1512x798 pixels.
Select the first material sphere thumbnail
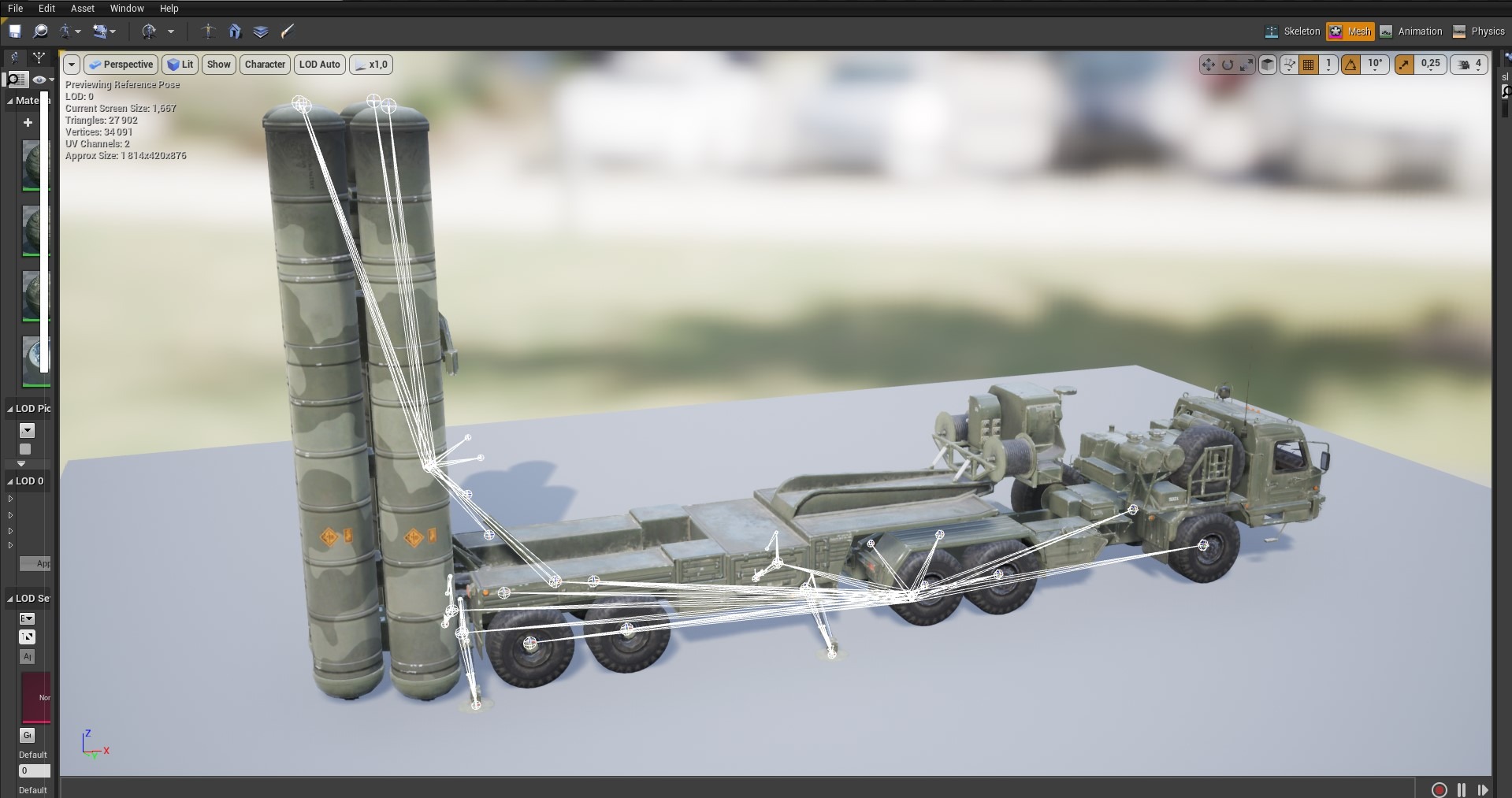pyautogui.click(x=35, y=165)
